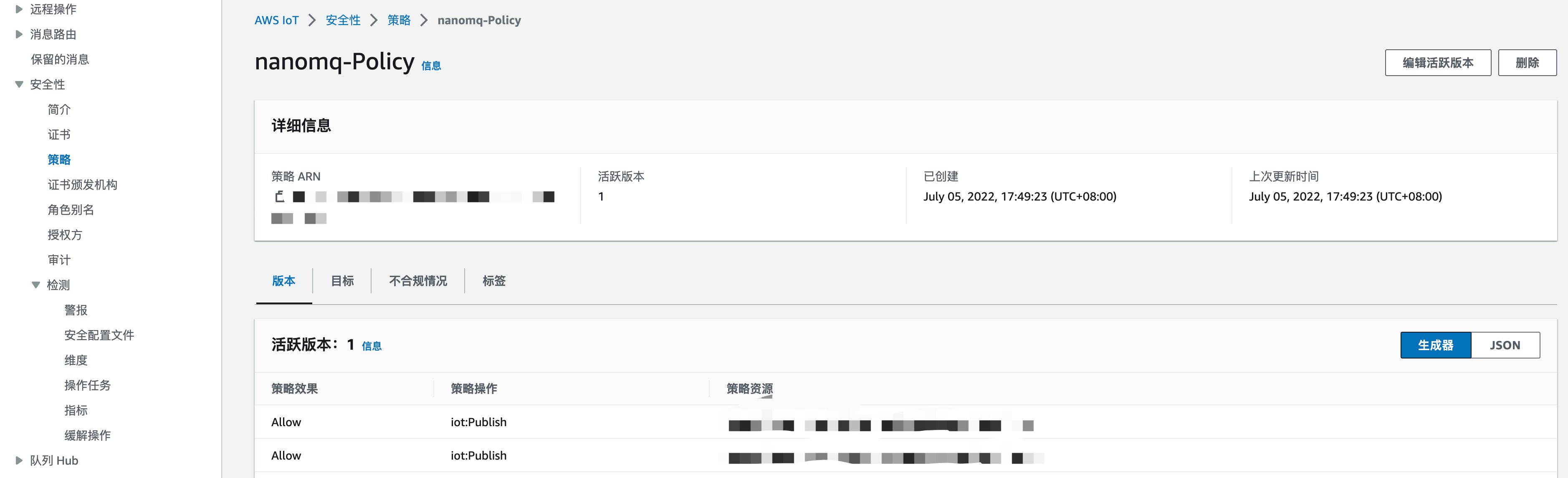Expand the 队列 Hub section
The image size is (1568, 478).
pyautogui.click(x=19, y=460)
